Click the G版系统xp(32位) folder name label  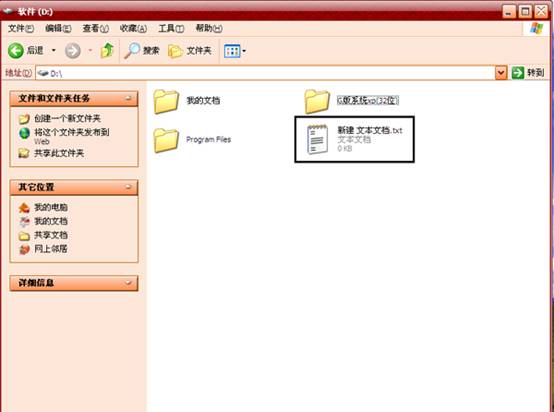tap(367, 100)
